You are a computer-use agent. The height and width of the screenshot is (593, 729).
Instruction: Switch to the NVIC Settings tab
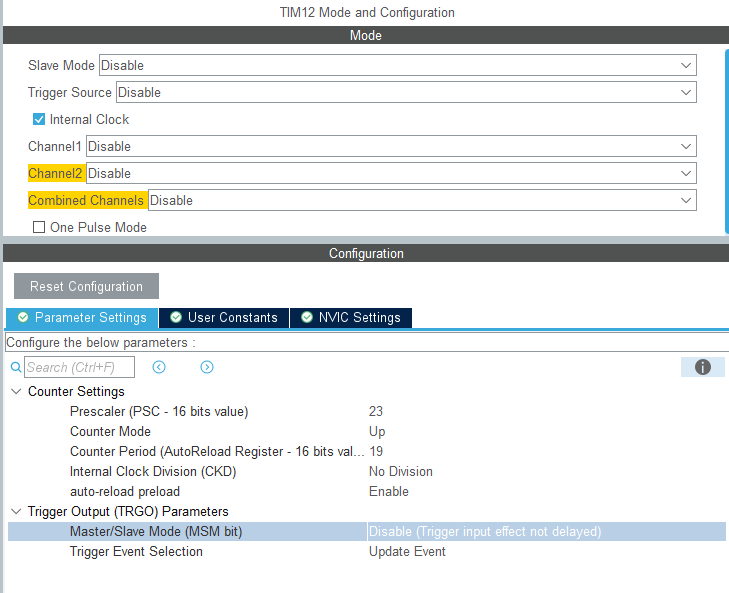(351, 318)
